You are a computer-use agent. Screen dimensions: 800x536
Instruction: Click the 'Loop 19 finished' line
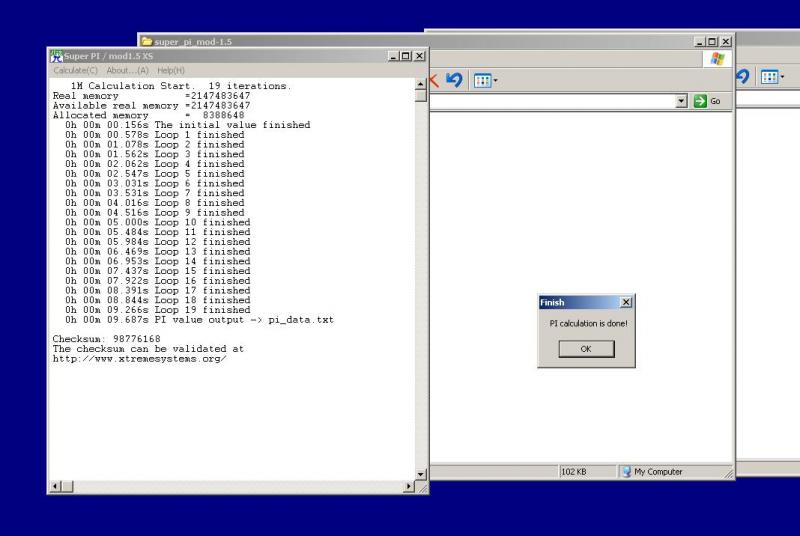point(158,310)
